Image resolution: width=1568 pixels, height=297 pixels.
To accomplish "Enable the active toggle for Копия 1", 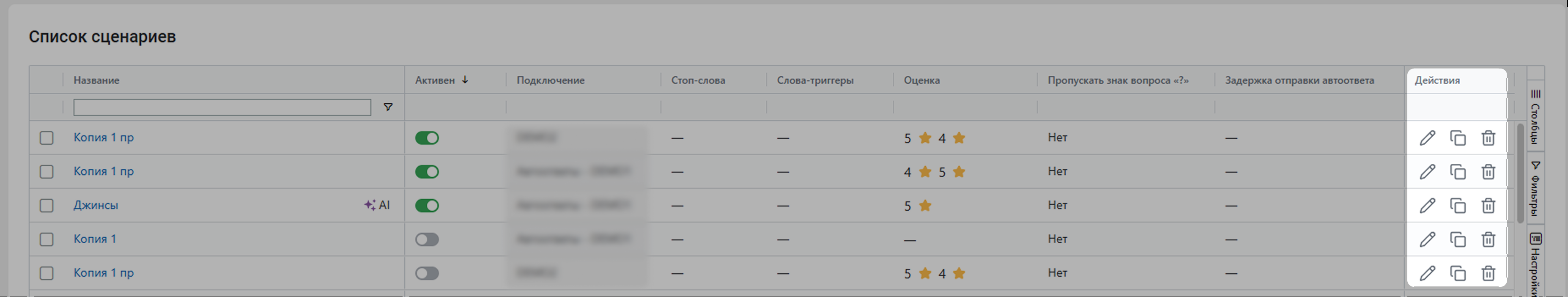I will pyautogui.click(x=427, y=240).
